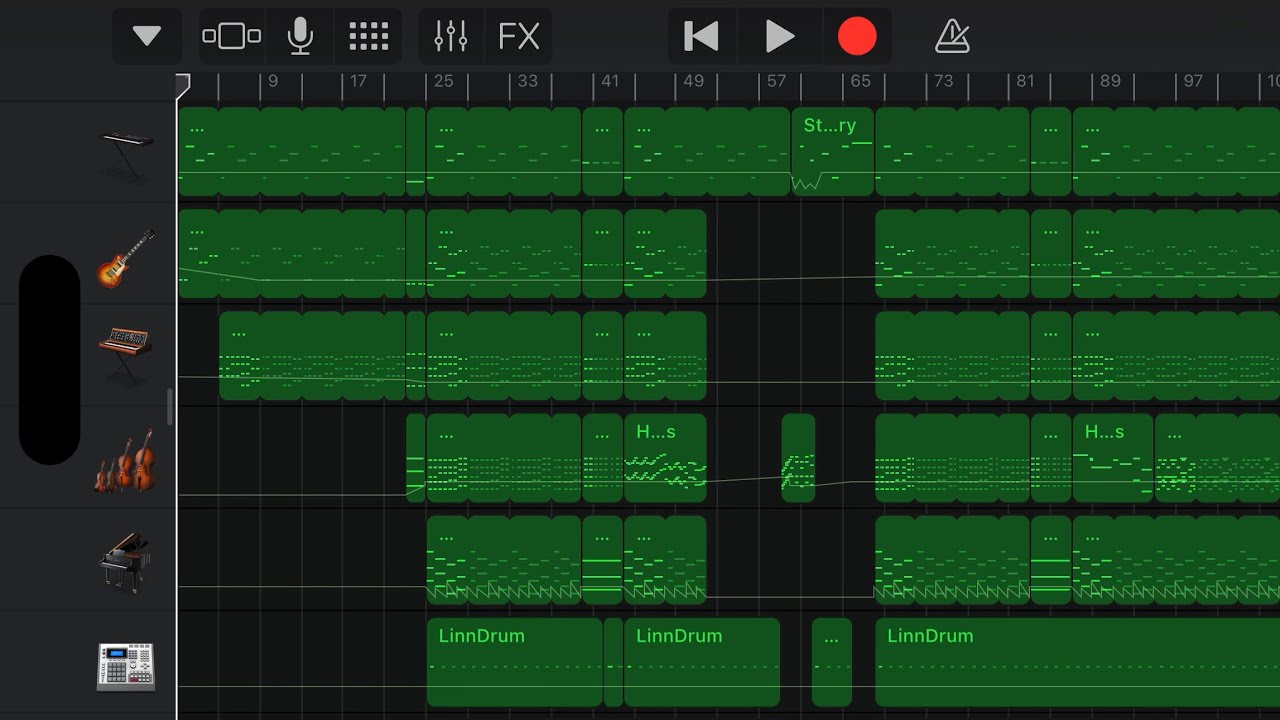This screenshot has width=1280, height=720.
Task: Select the drum machine track icon
Action: click(x=126, y=666)
